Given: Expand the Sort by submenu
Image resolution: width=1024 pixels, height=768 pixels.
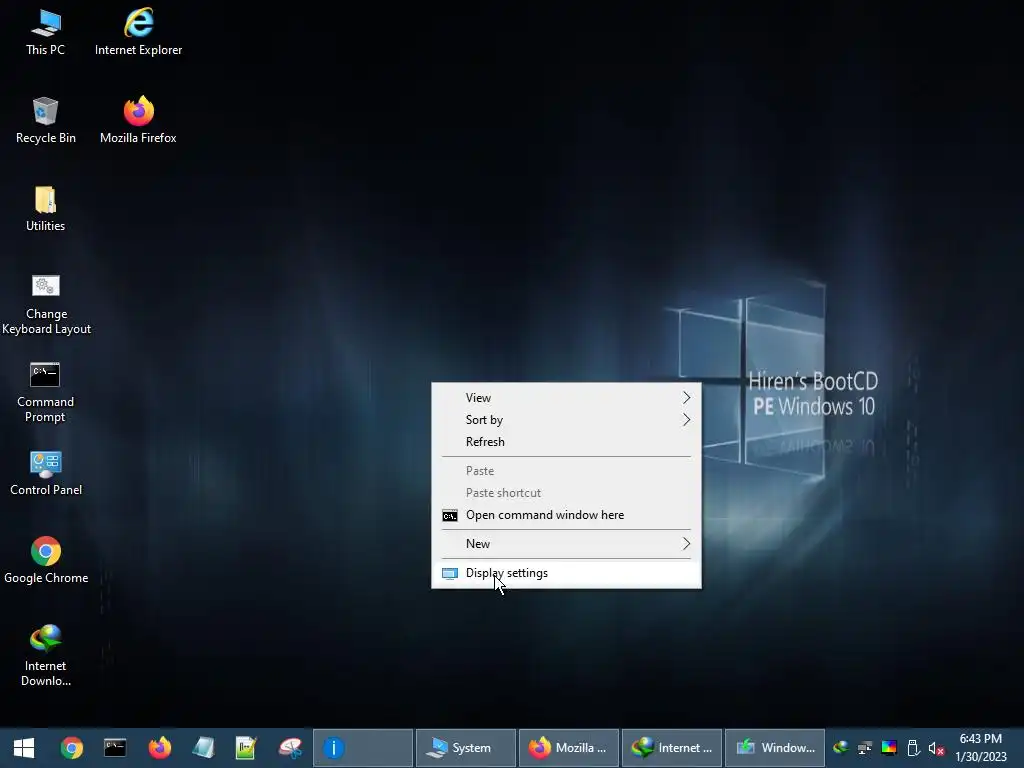Looking at the screenshot, I should coord(566,420).
